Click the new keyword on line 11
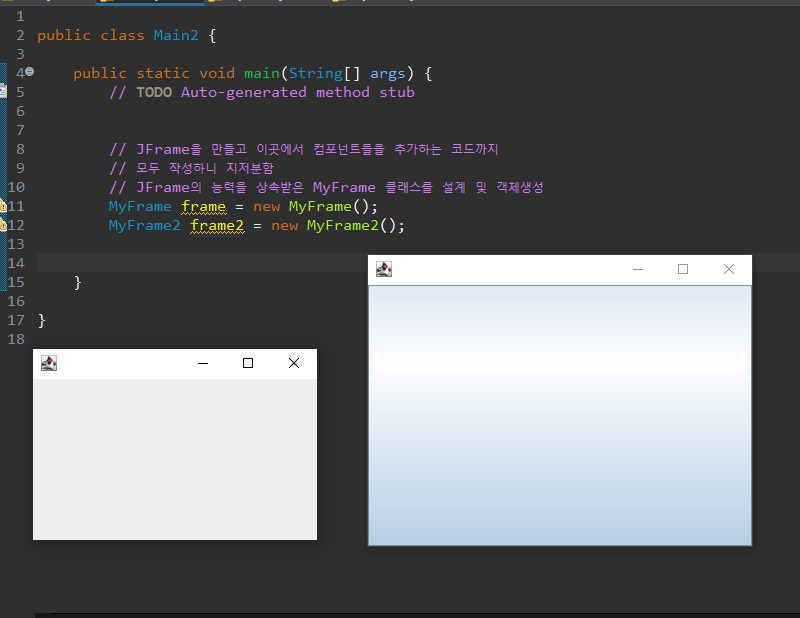The width and height of the screenshot is (800, 618). click(x=266, y=207)
